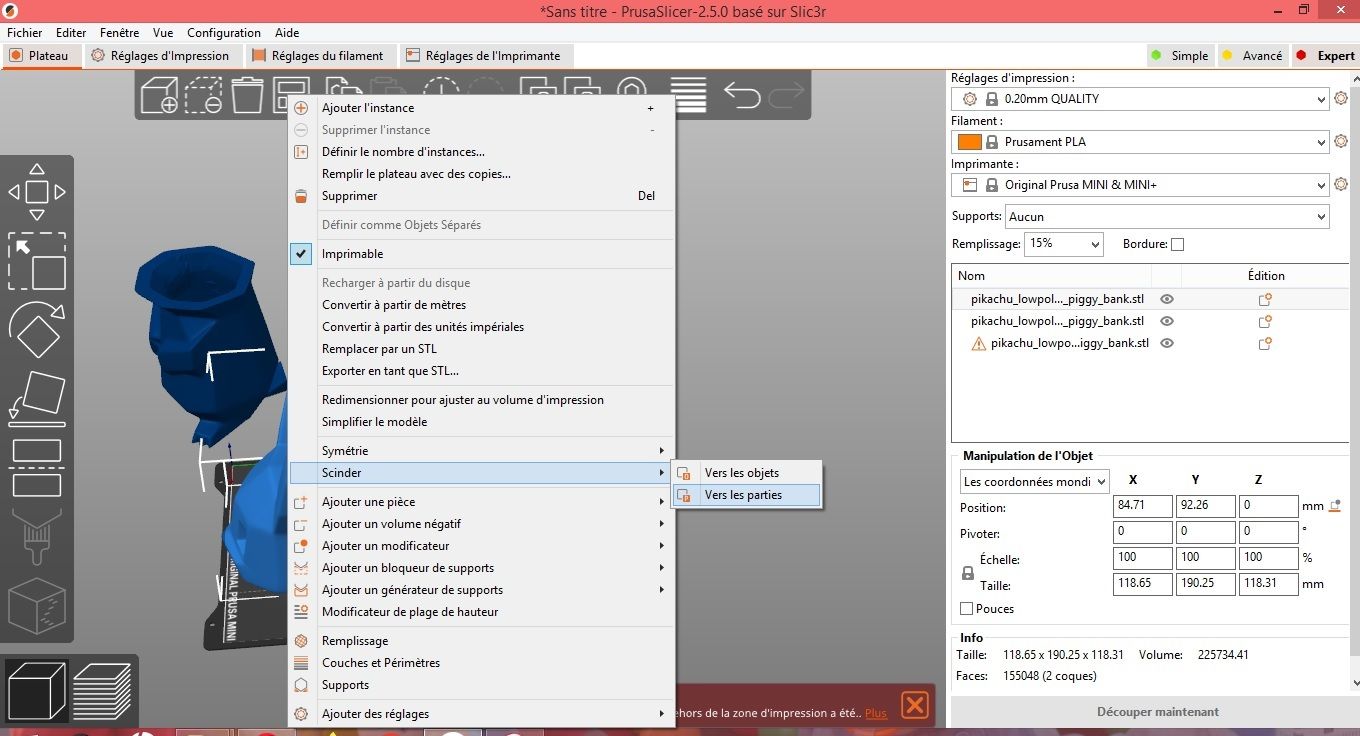Viewport: 1360px width, 736px height.
Task: Open the Réglages de l'Imprimante tab
Action: point(485,56)
